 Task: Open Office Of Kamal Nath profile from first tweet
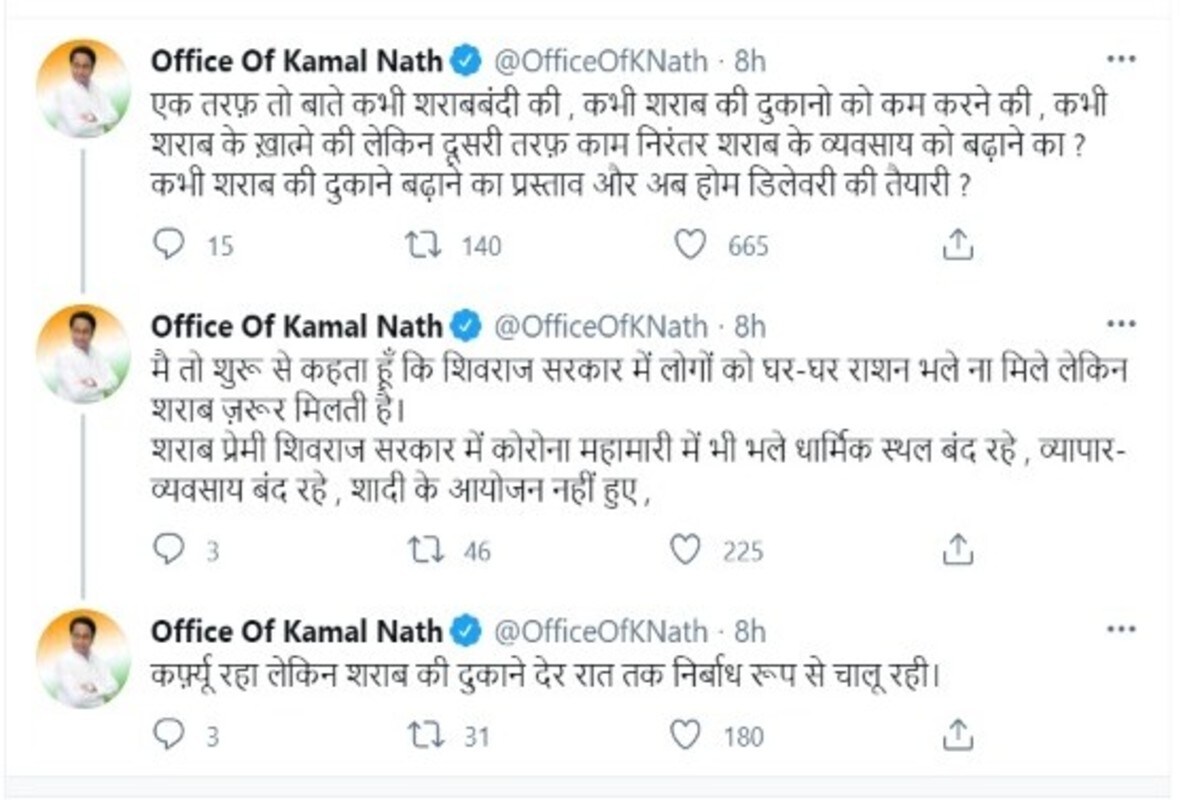click(296, 61)
